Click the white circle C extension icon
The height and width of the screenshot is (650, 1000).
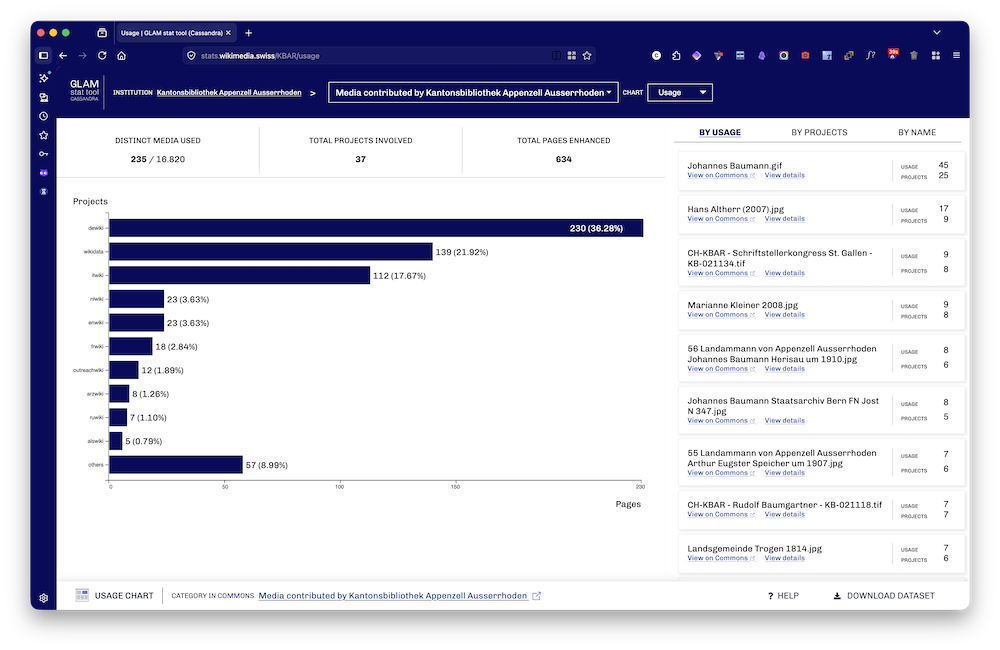(656, 55)
